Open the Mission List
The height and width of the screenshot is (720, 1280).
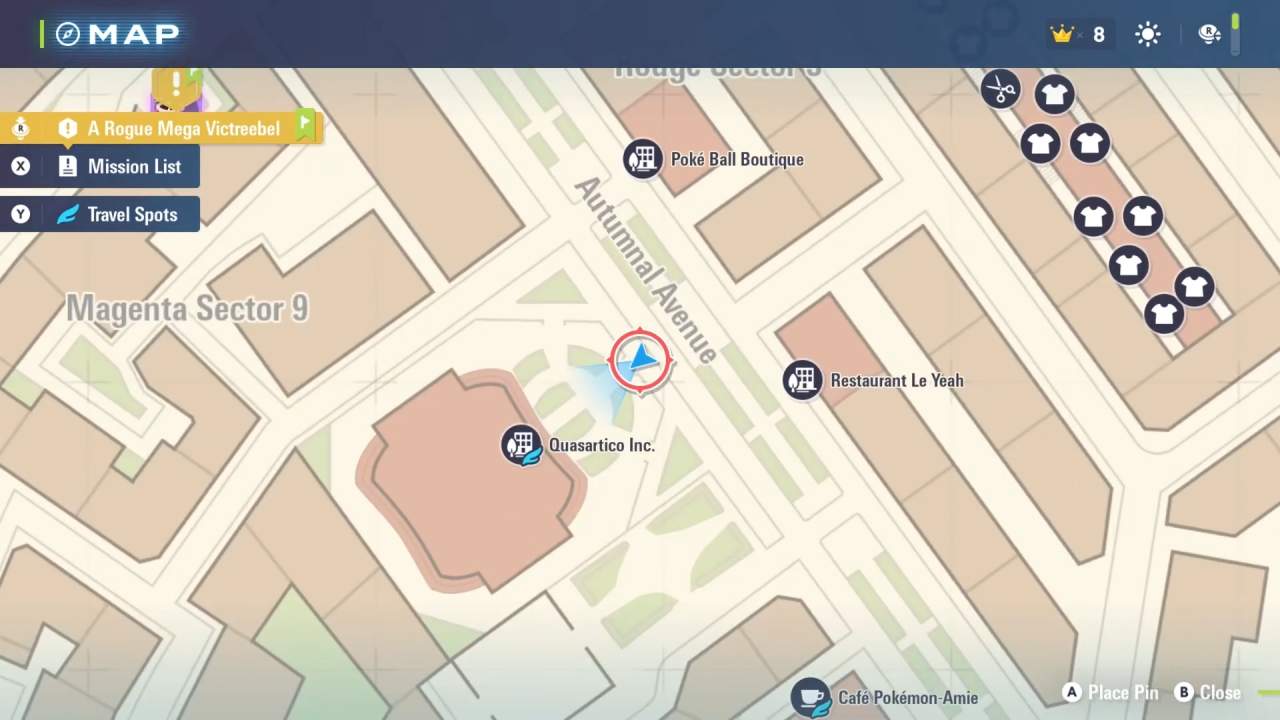coord(100,166)
